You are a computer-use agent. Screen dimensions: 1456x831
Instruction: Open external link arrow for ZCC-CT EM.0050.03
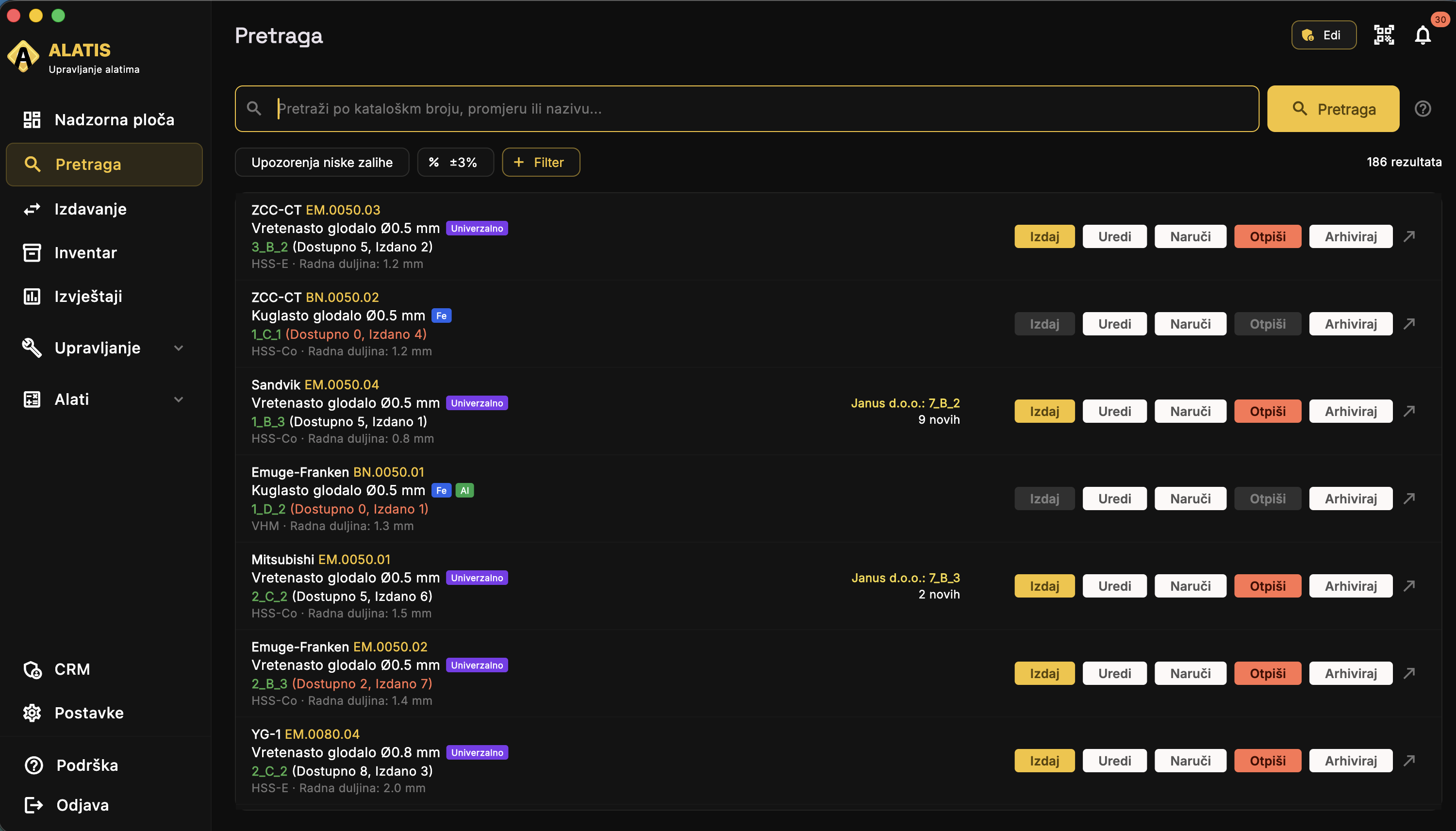[1409, 236]
